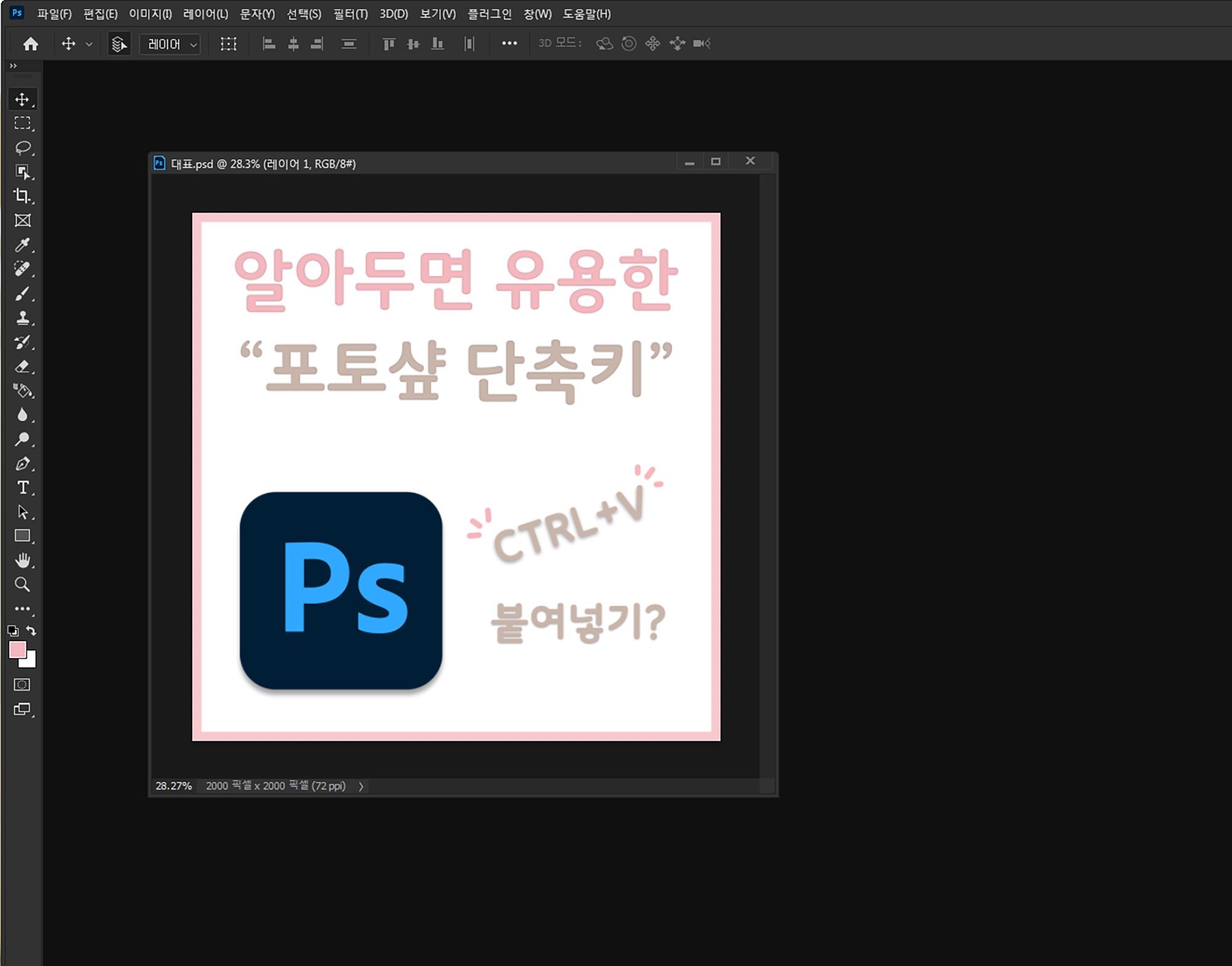Image resolution: width=1232 pixels, height=966 pixels.
Task: Open the 플러그인 menu
Action: pyautogui.click(x=490, y=14)
